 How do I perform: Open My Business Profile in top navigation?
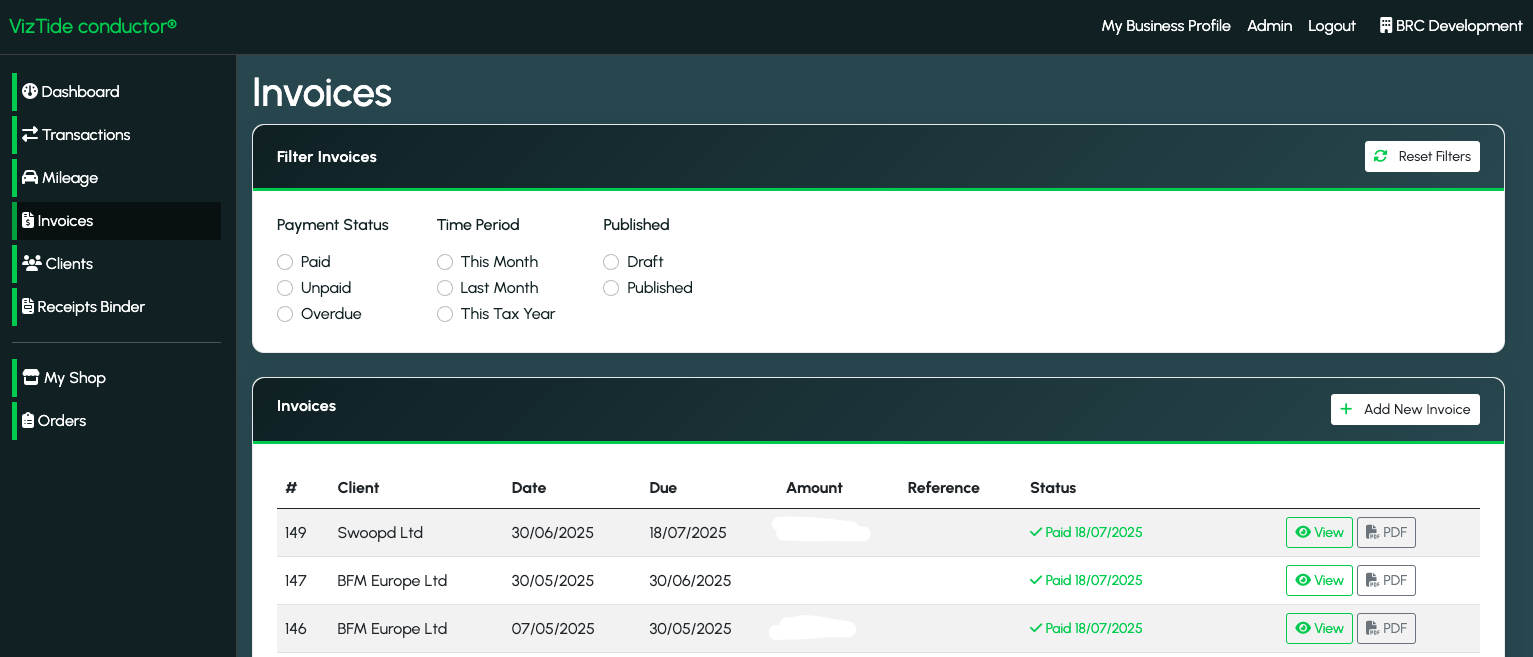pyautogui.click(x=1166, y=26)
